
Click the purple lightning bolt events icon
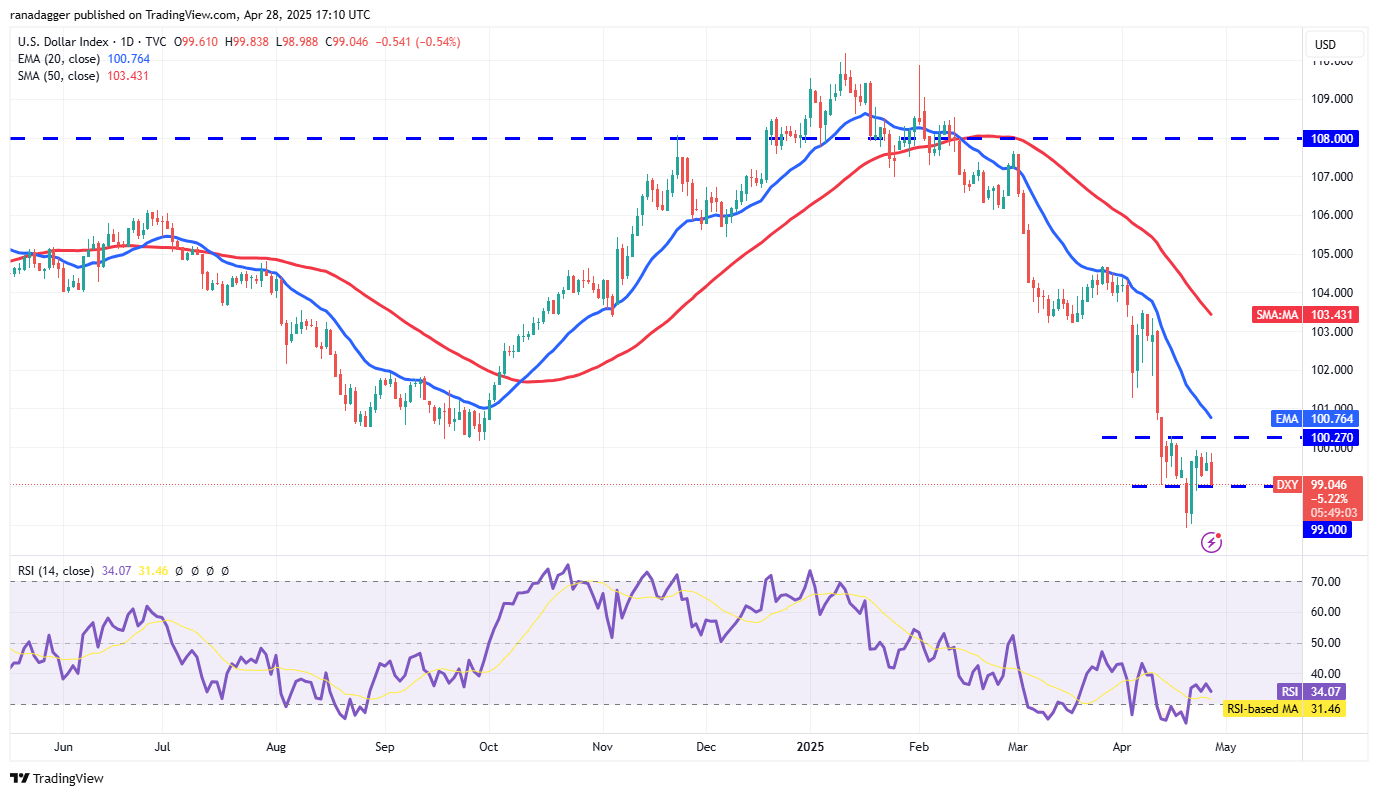(x=1212, y=541)
